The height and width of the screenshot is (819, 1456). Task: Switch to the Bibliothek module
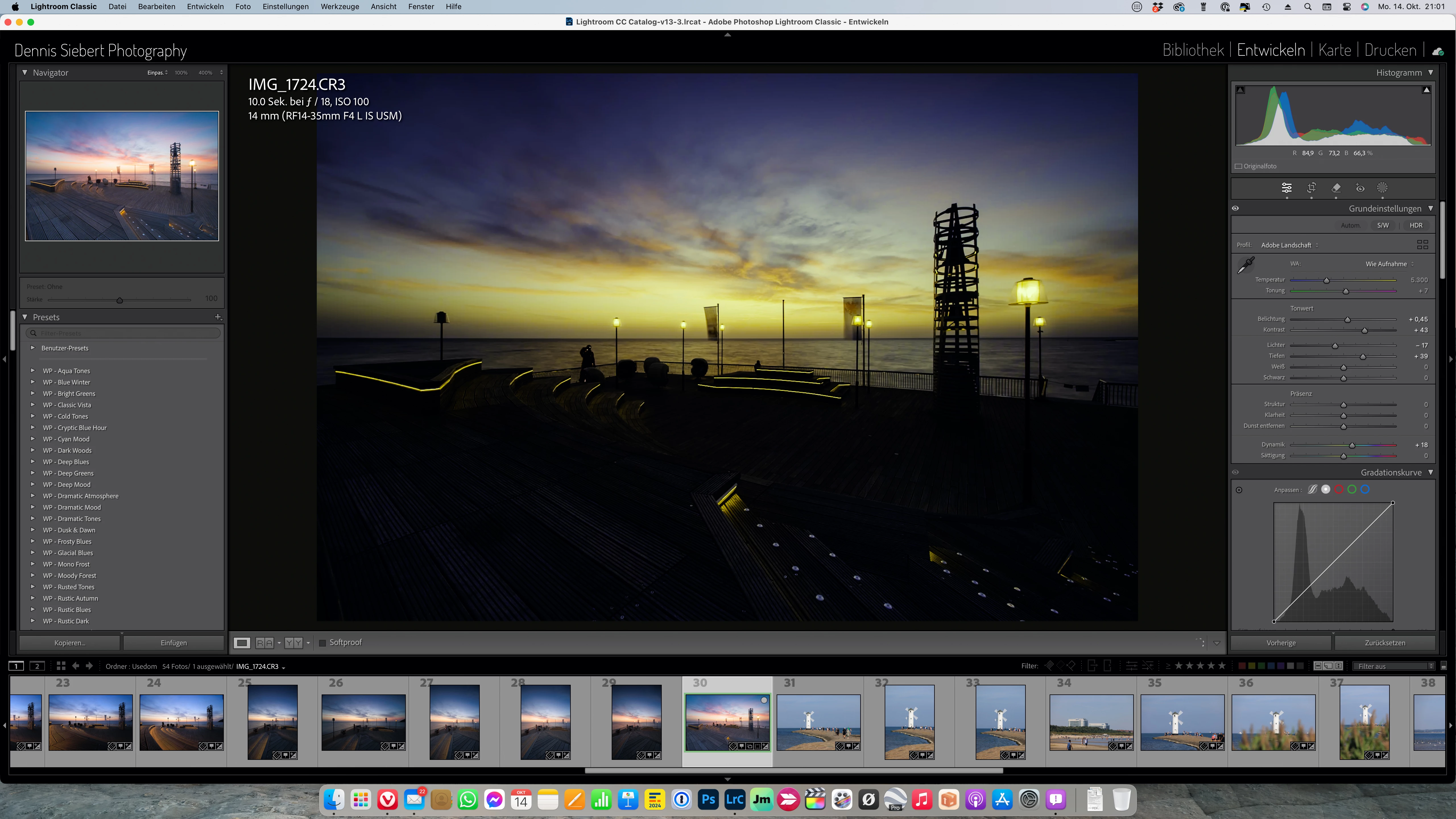tap(1193, 50)
